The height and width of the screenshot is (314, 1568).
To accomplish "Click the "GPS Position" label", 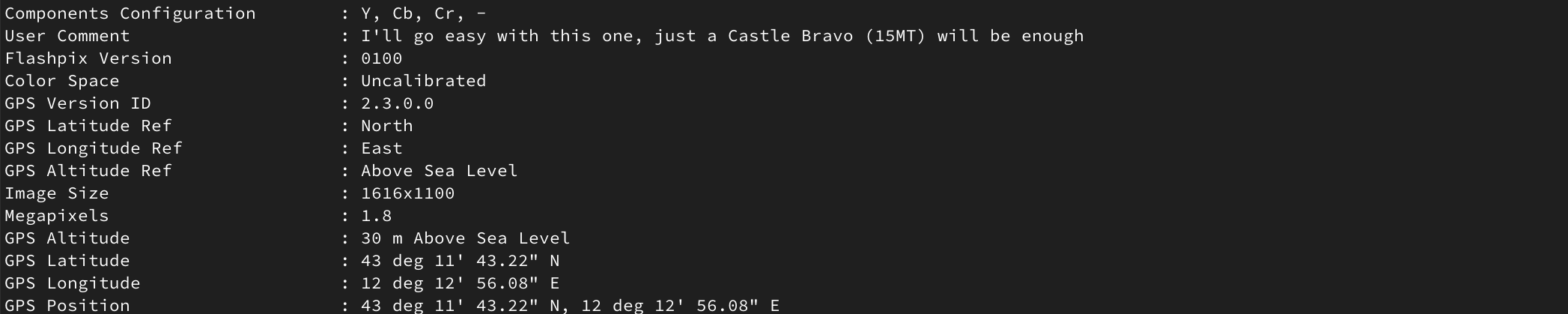I will point(67,305).
